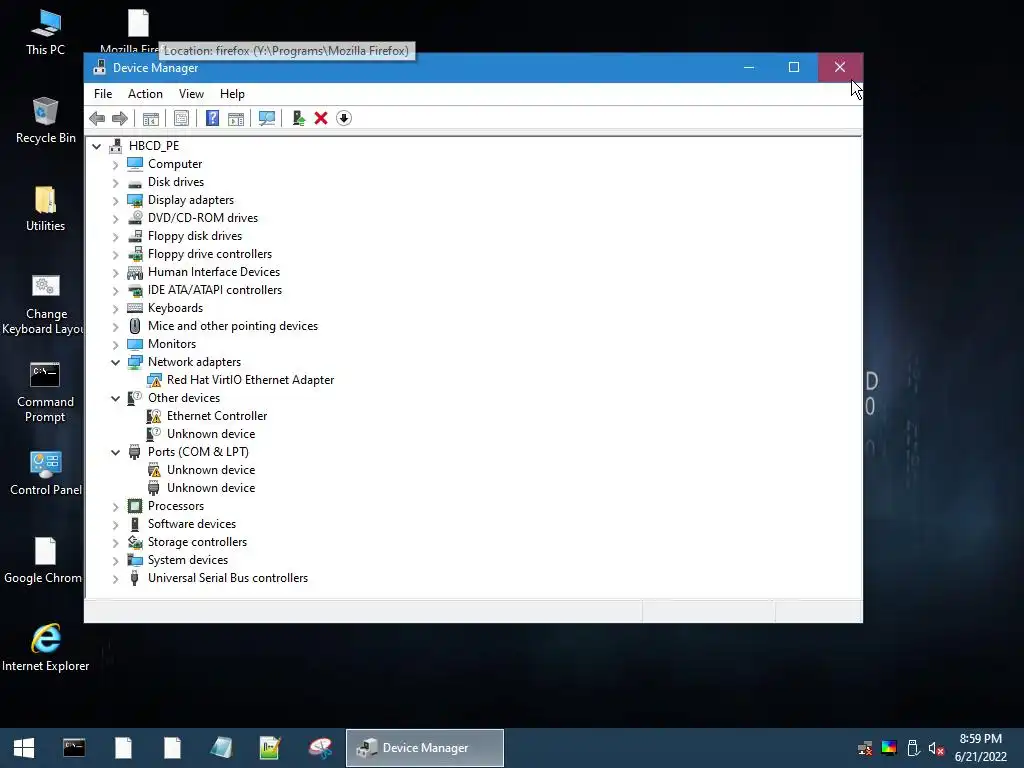The image size is (1024, 768).
Task: Select Unknown device under Other devices
Action: pyautogui.click(x=211, y=434)
